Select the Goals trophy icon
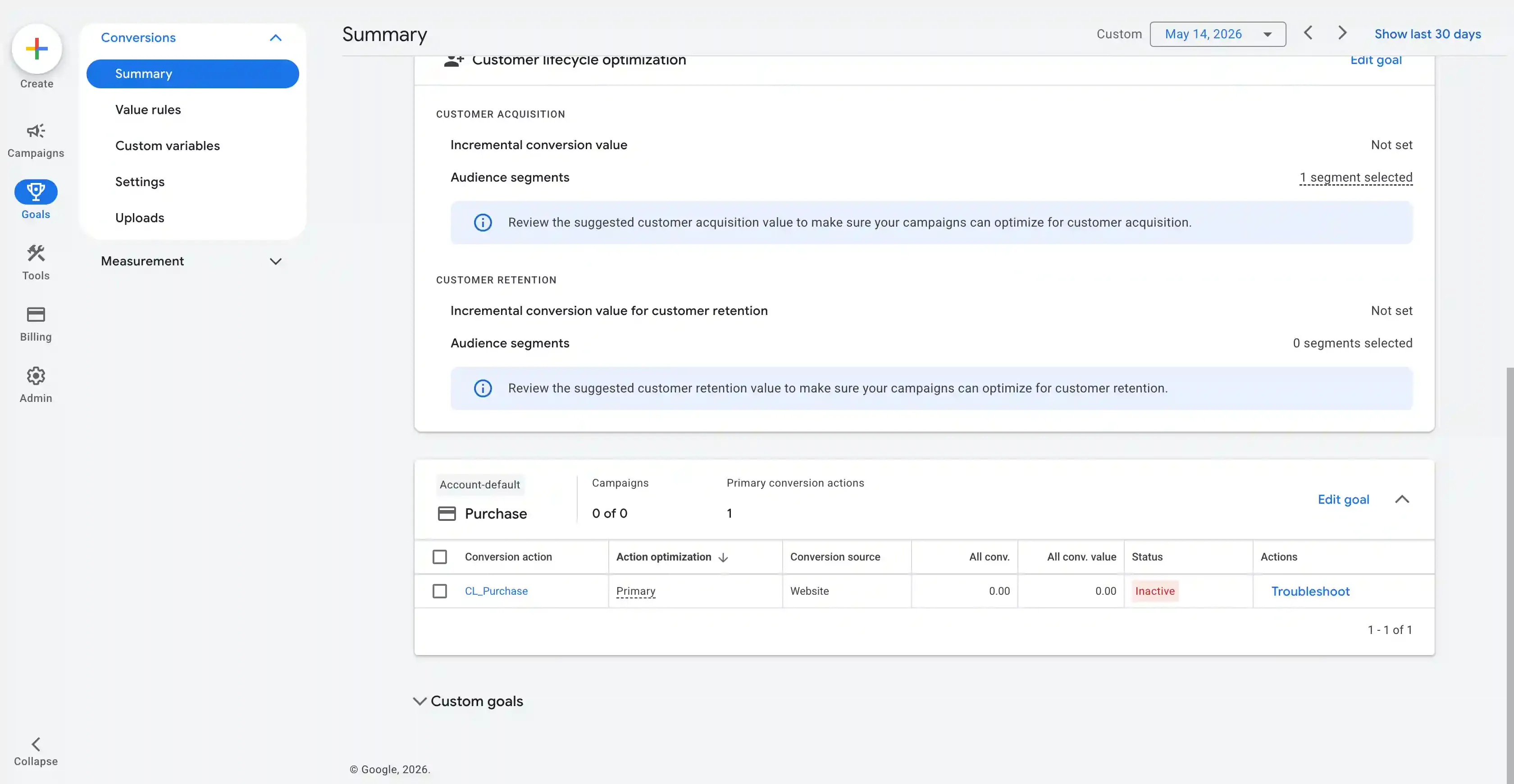Image resolution: width=1514 pixels, height=784 pixels. coord(36,191)
